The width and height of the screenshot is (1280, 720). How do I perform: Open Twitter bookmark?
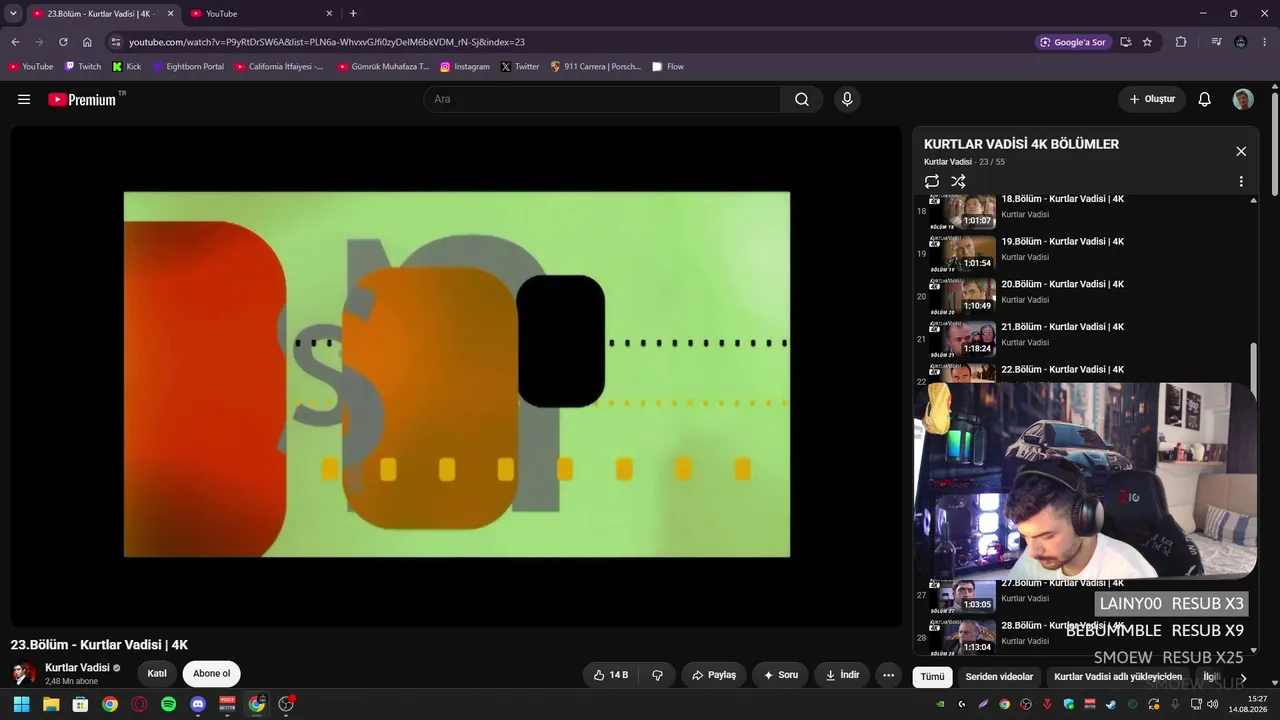(520, 67)
